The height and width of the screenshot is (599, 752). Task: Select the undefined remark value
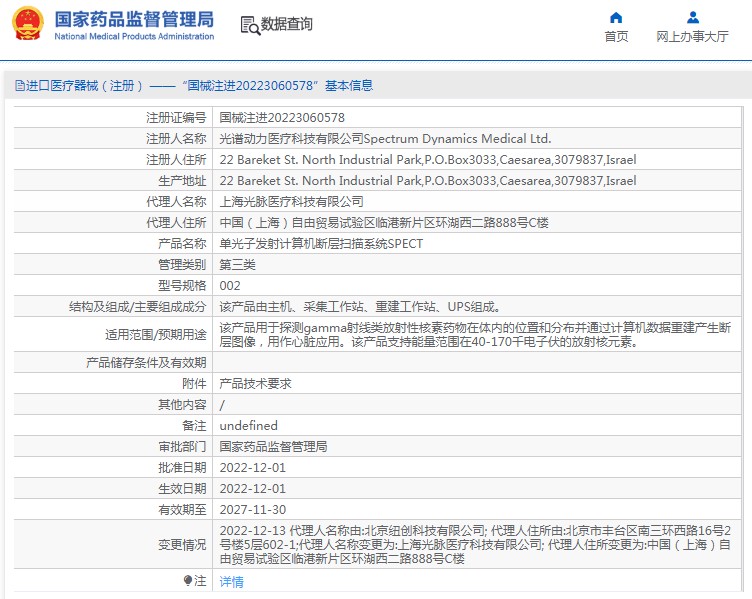click(248, 426)
